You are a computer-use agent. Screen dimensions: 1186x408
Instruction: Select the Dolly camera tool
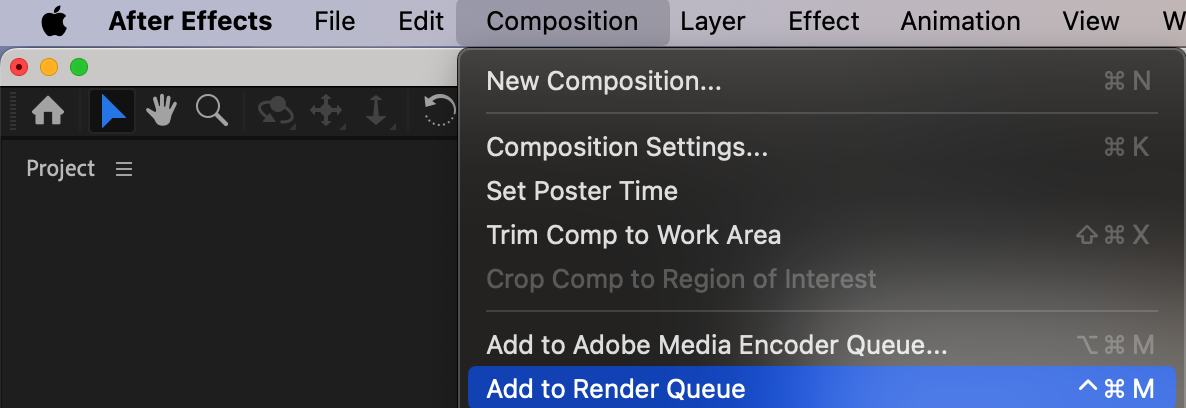point(376,111)
